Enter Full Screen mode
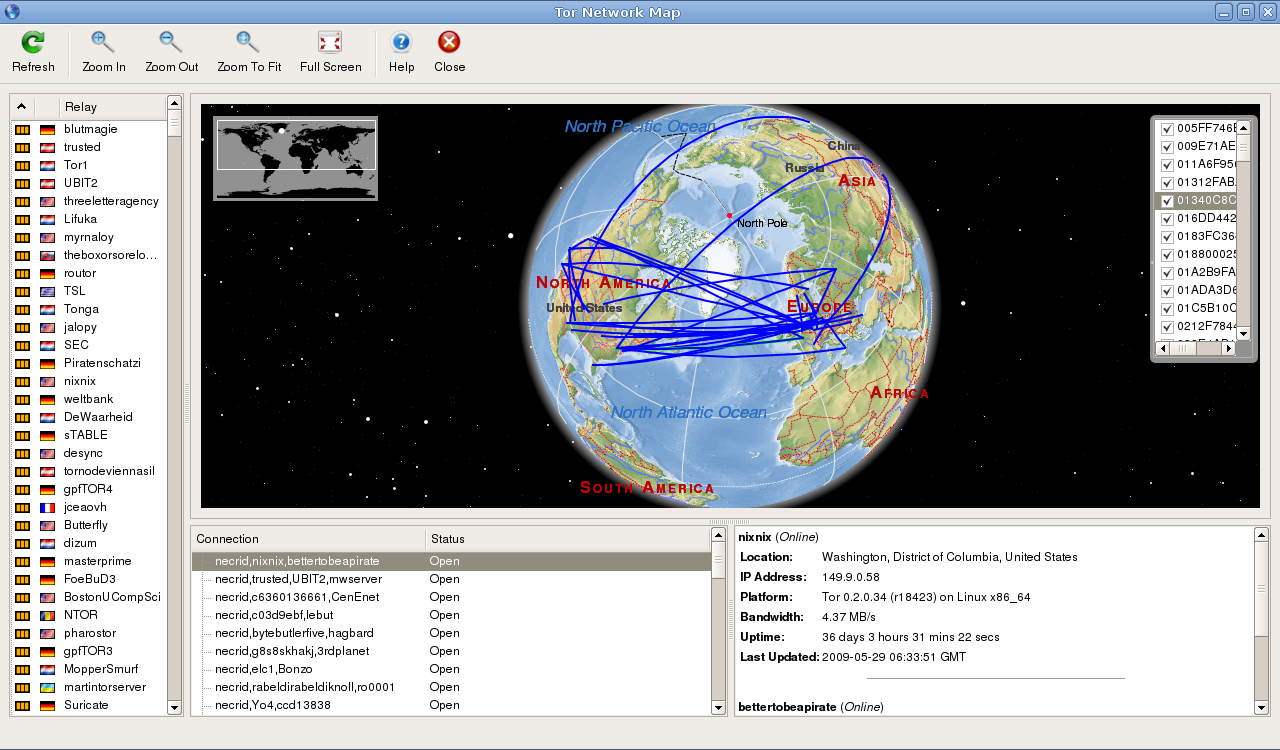 coord(330,42)
